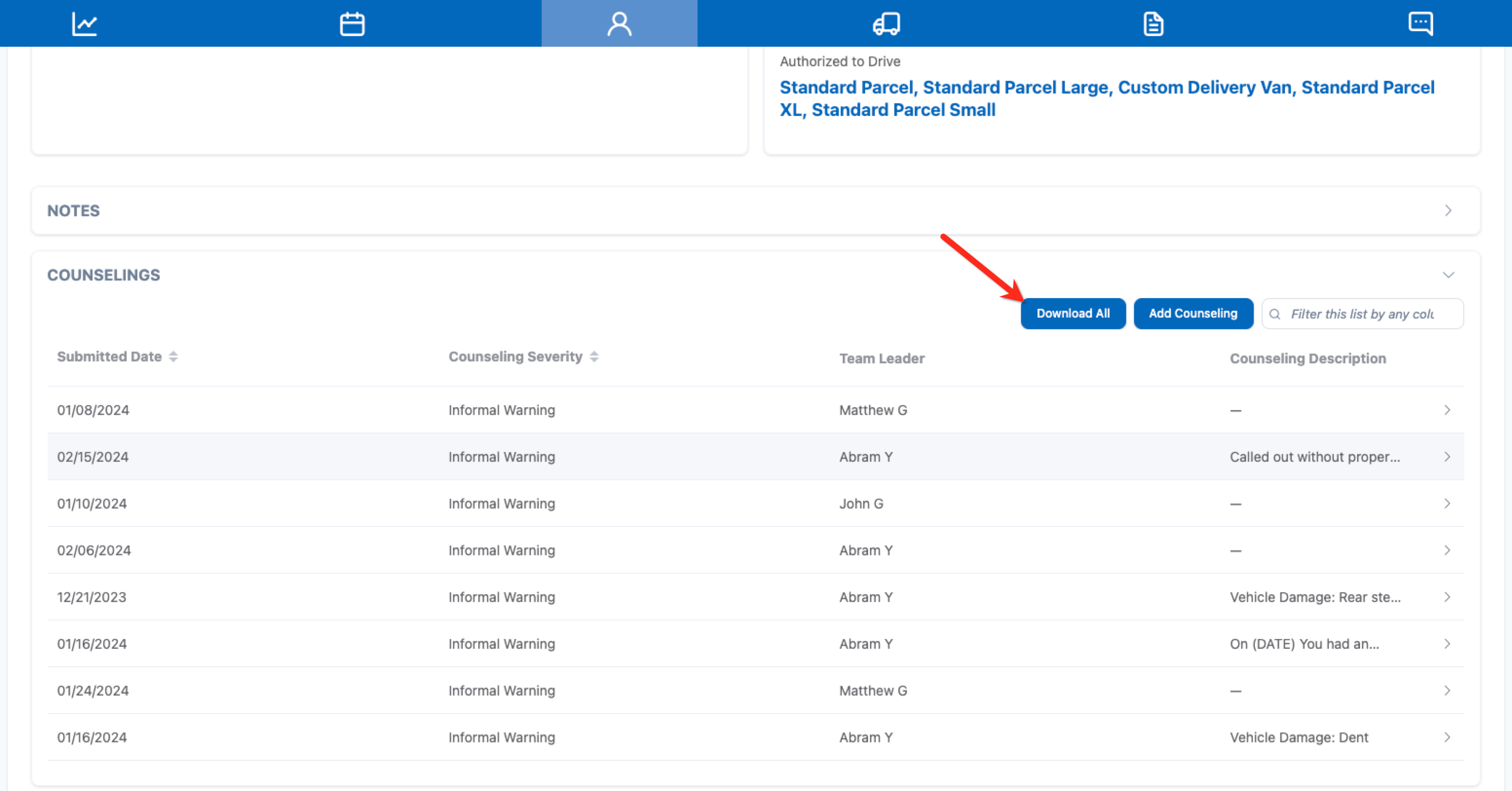
Task: Open the delivery van vehicles icon
Action: coord(887,24)
